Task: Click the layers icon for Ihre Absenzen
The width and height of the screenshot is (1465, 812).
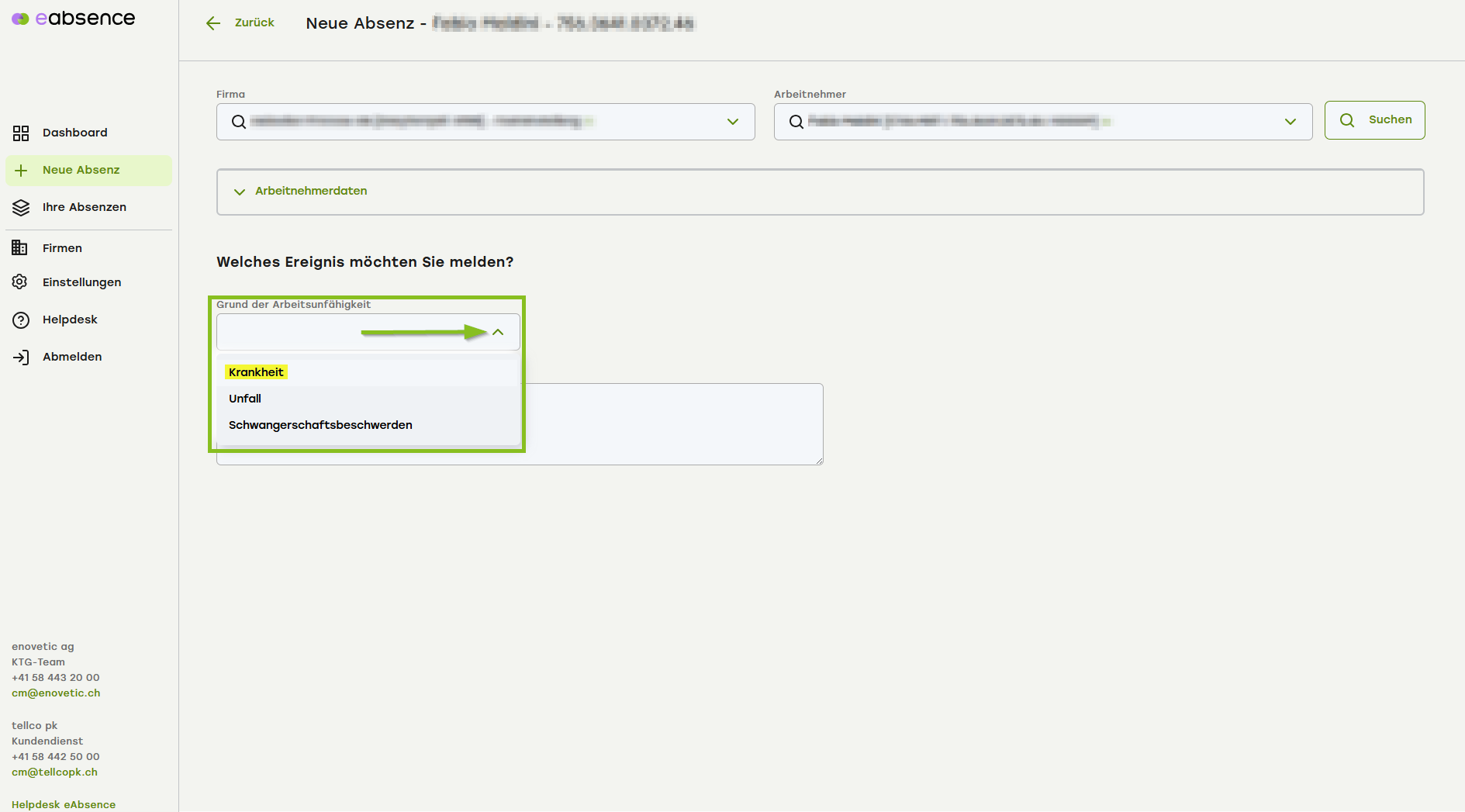Action: (21, 208)
